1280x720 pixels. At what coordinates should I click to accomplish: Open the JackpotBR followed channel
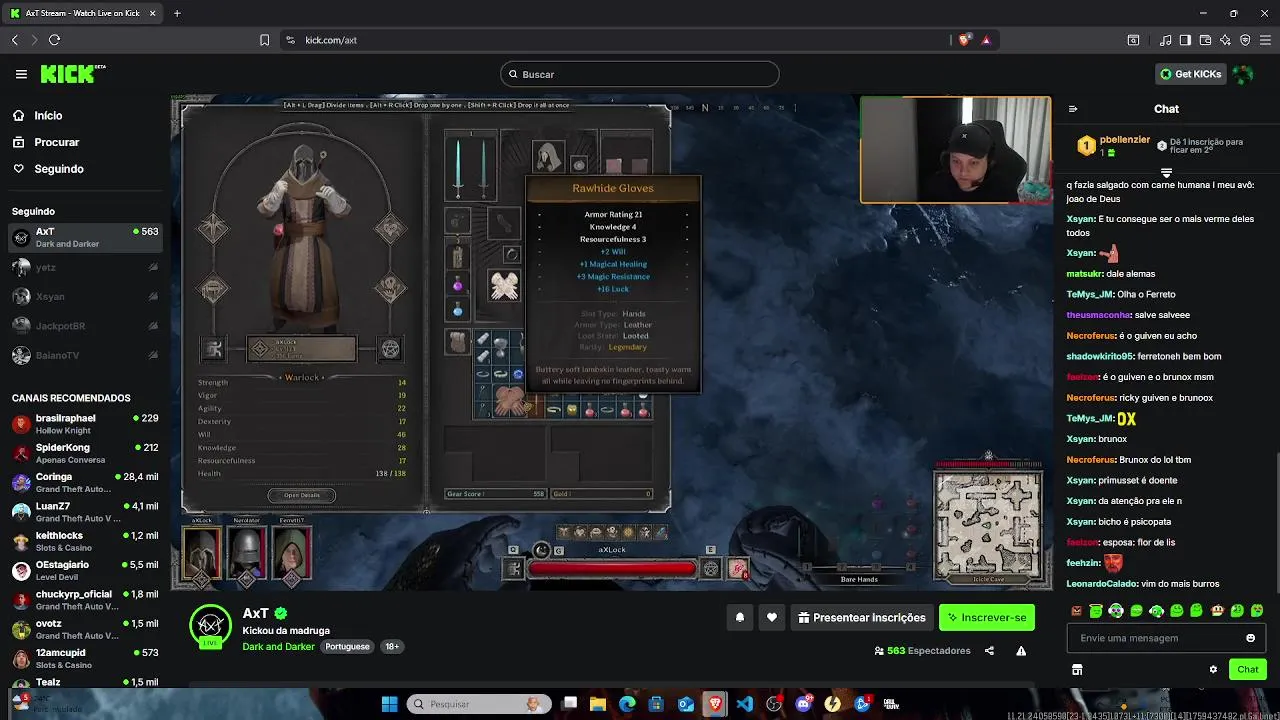pyautogui.click(x=85, y=326)
